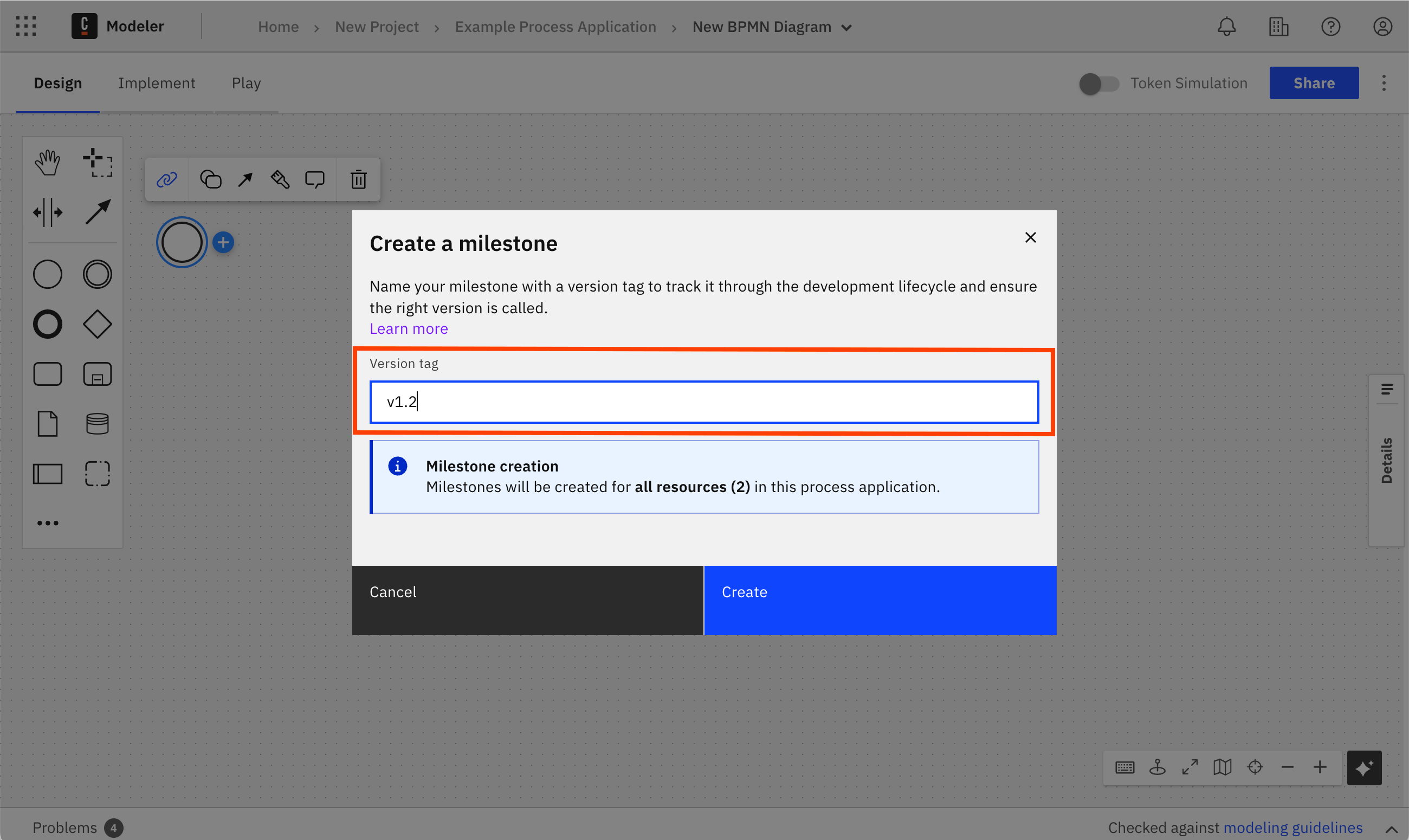Add a Data store from the palette
The height and width of the screenshot is (840, 1409).
pyautogui.click(x=98, y=423)
